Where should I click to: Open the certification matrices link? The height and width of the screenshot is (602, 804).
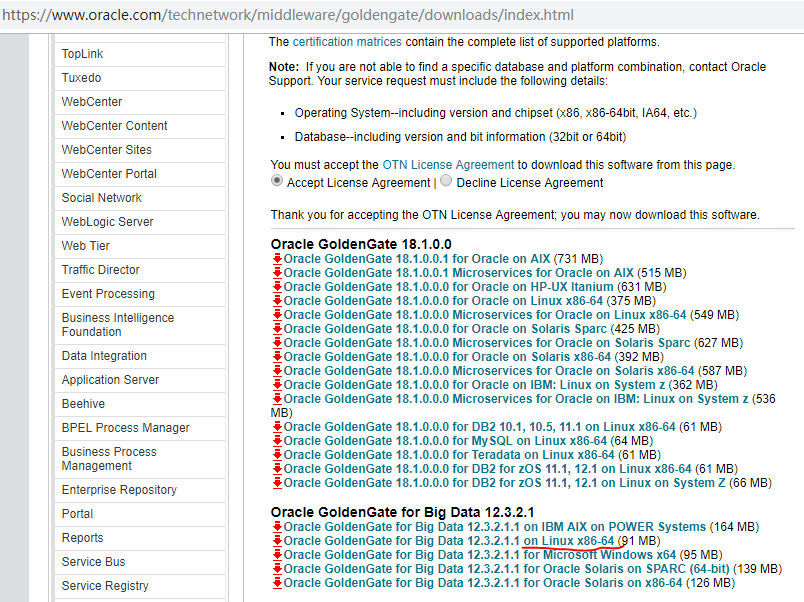pos(347,42)
